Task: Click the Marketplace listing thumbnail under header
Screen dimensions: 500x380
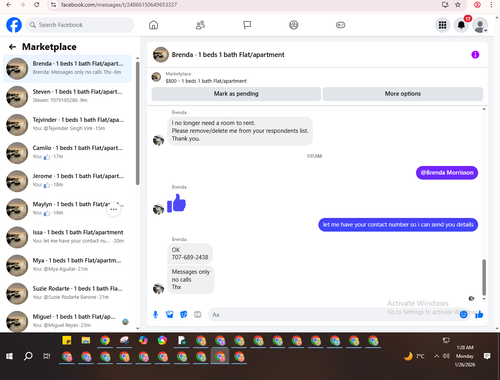Action: [156, 77]
